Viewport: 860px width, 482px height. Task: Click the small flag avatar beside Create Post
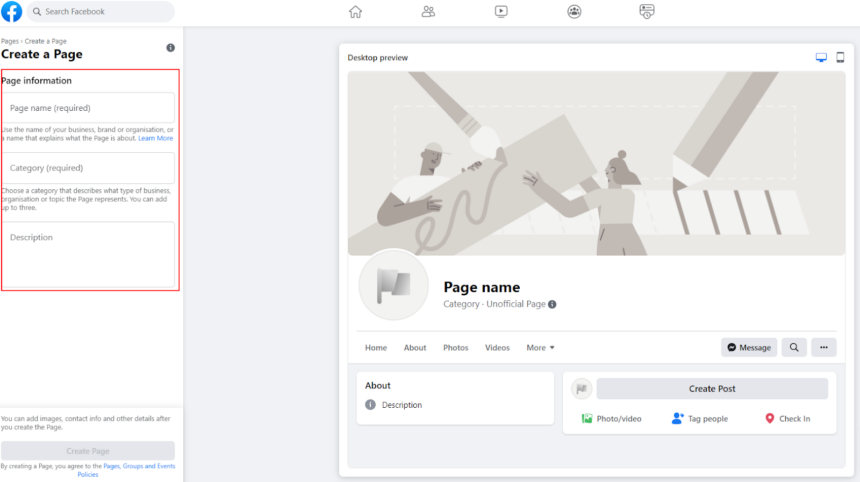[581, 389]
